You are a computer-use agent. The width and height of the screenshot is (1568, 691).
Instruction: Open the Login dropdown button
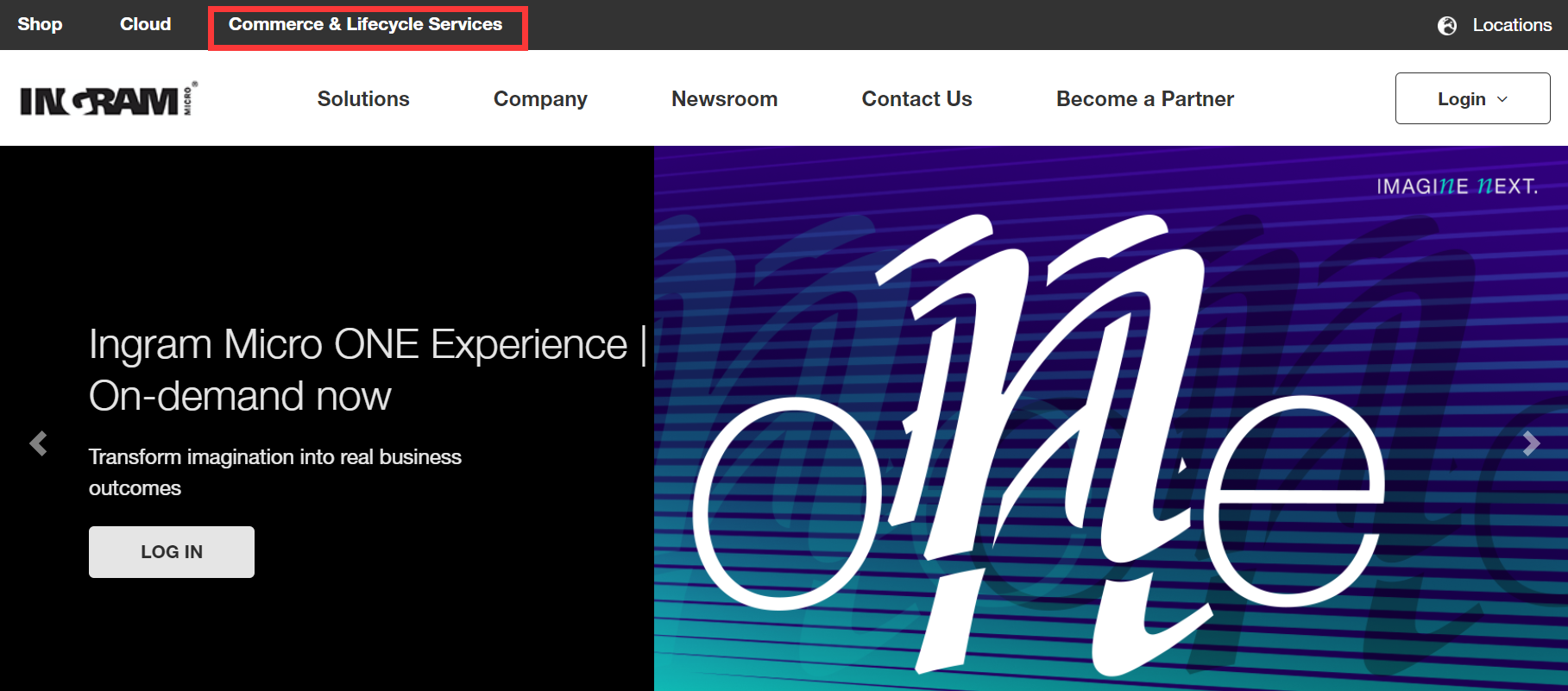coord(1472,98)
